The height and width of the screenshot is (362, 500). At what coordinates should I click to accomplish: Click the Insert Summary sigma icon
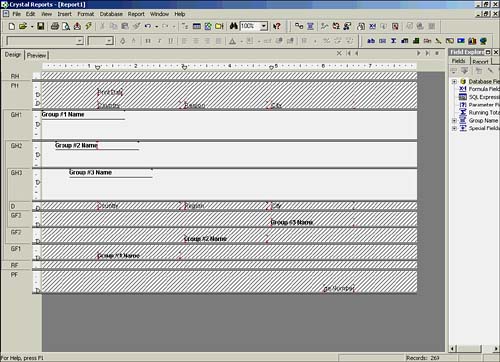[x=393, y=41]
